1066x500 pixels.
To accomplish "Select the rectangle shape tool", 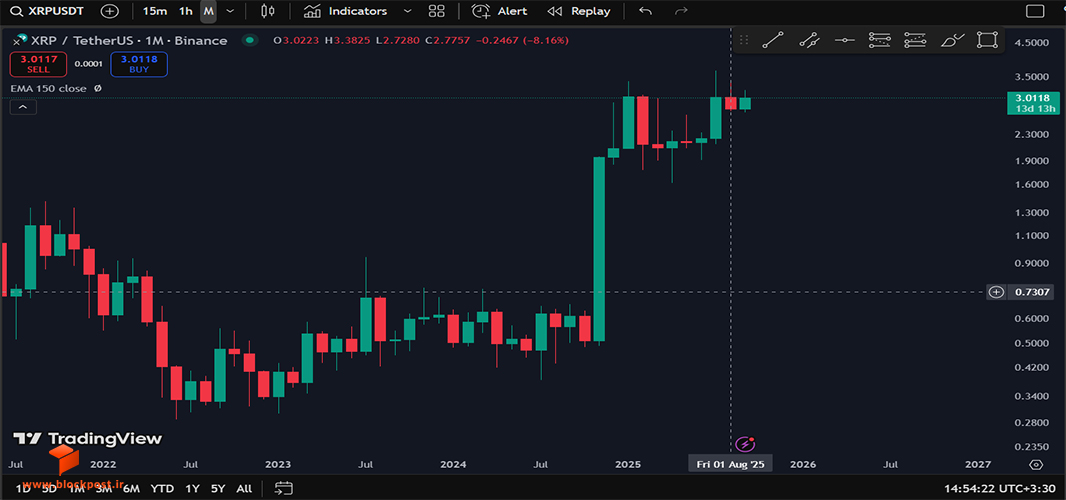I will pyautogui.click(x=987, y=40).
